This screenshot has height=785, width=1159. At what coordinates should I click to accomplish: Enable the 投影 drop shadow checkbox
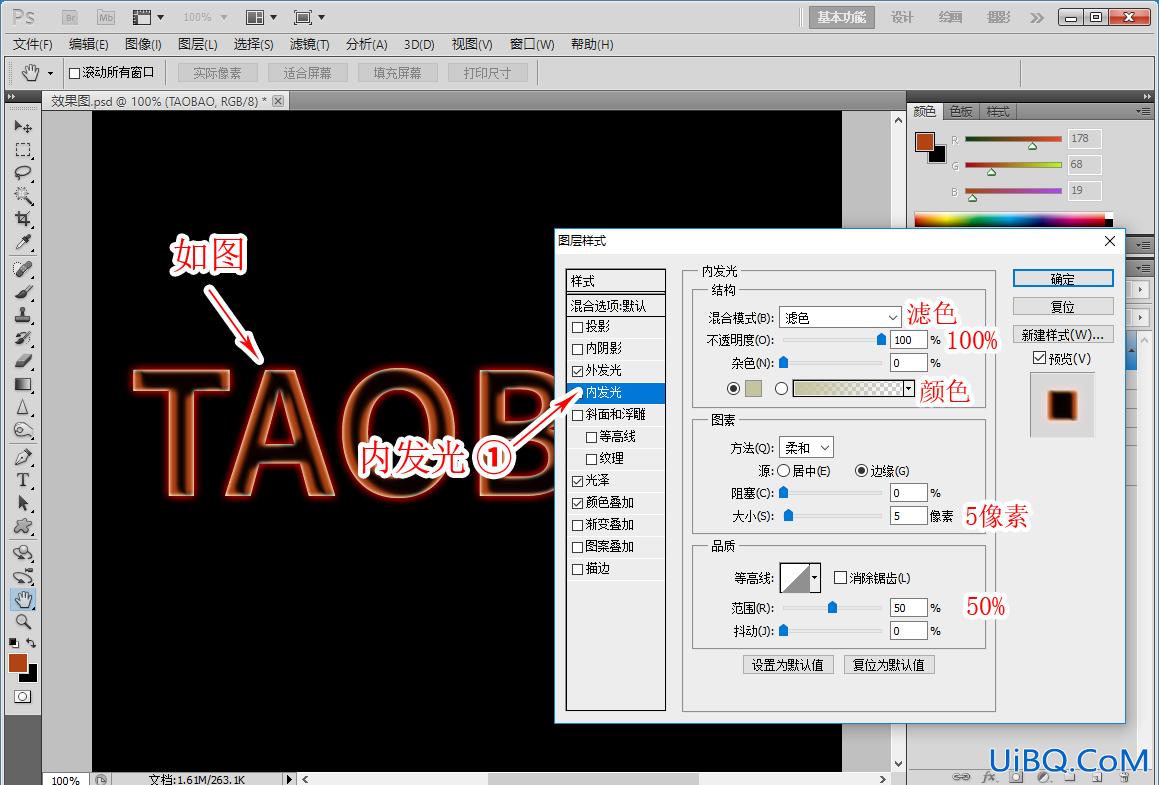[x=578, y=327]
